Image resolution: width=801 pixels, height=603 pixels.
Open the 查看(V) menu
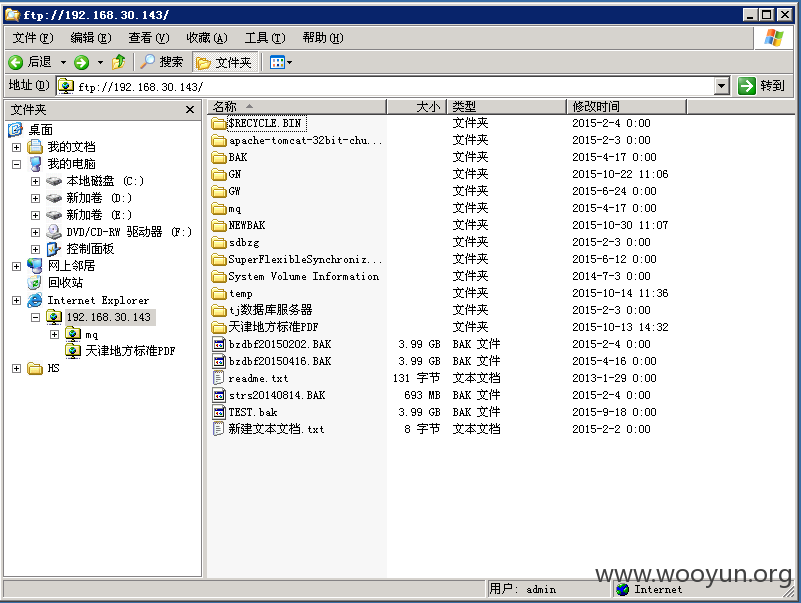pyautogui.click(x=149, y=38)
